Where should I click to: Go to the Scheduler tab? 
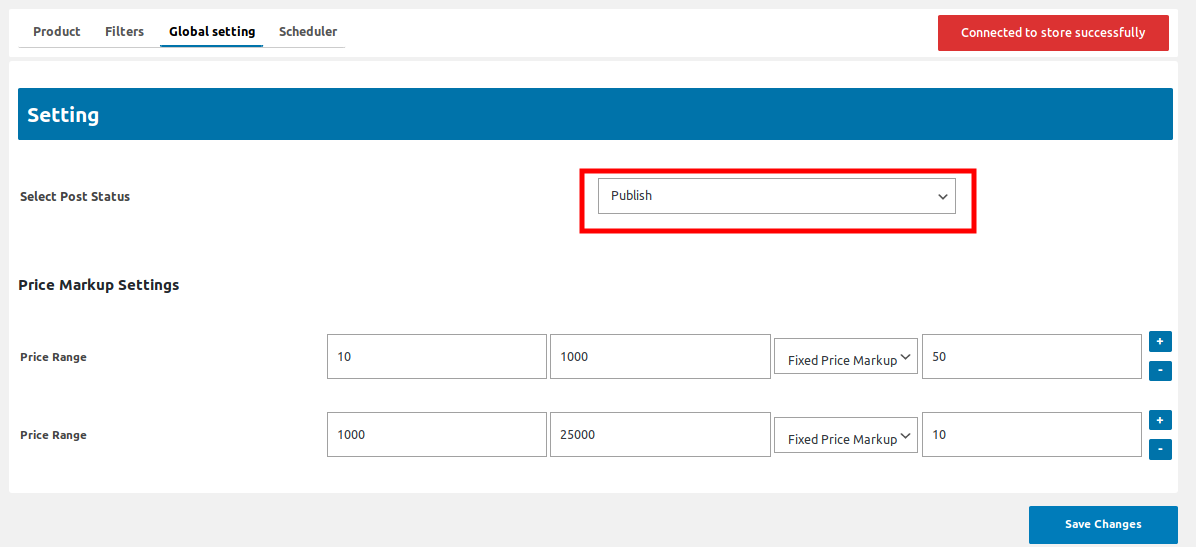(x=308, y=32)
